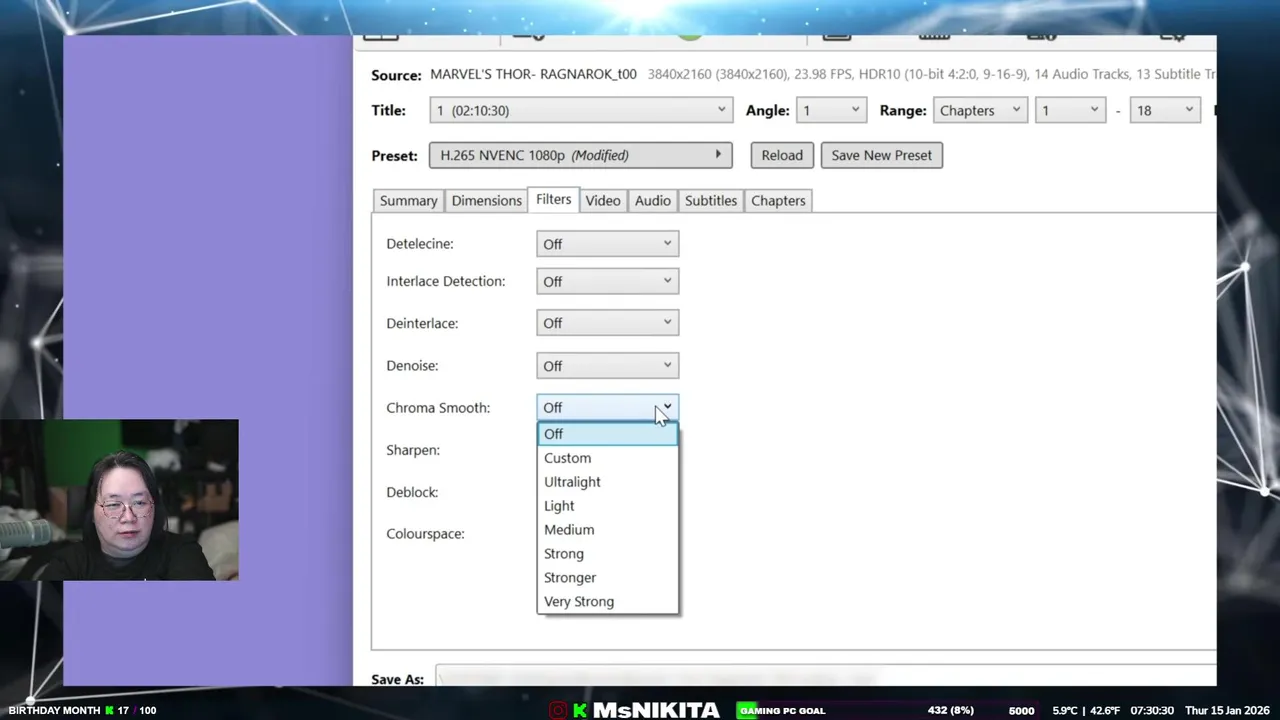The image size is (1280, 720).
Task: Click the source name MARVEL'S THOR- RAGNAROK_t00
Action: (x=533, y=74)
